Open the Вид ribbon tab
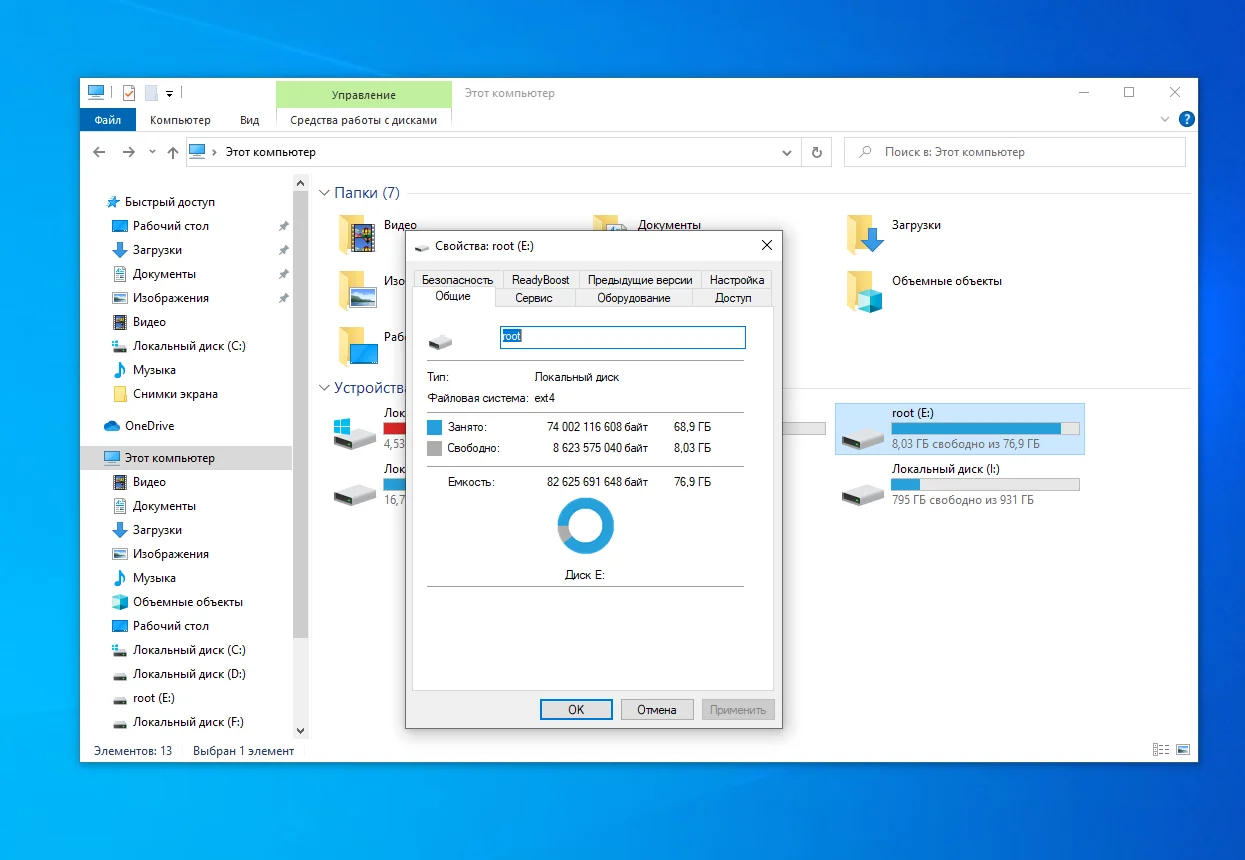This screenshot has height=860, width=1245. point(250,120)
